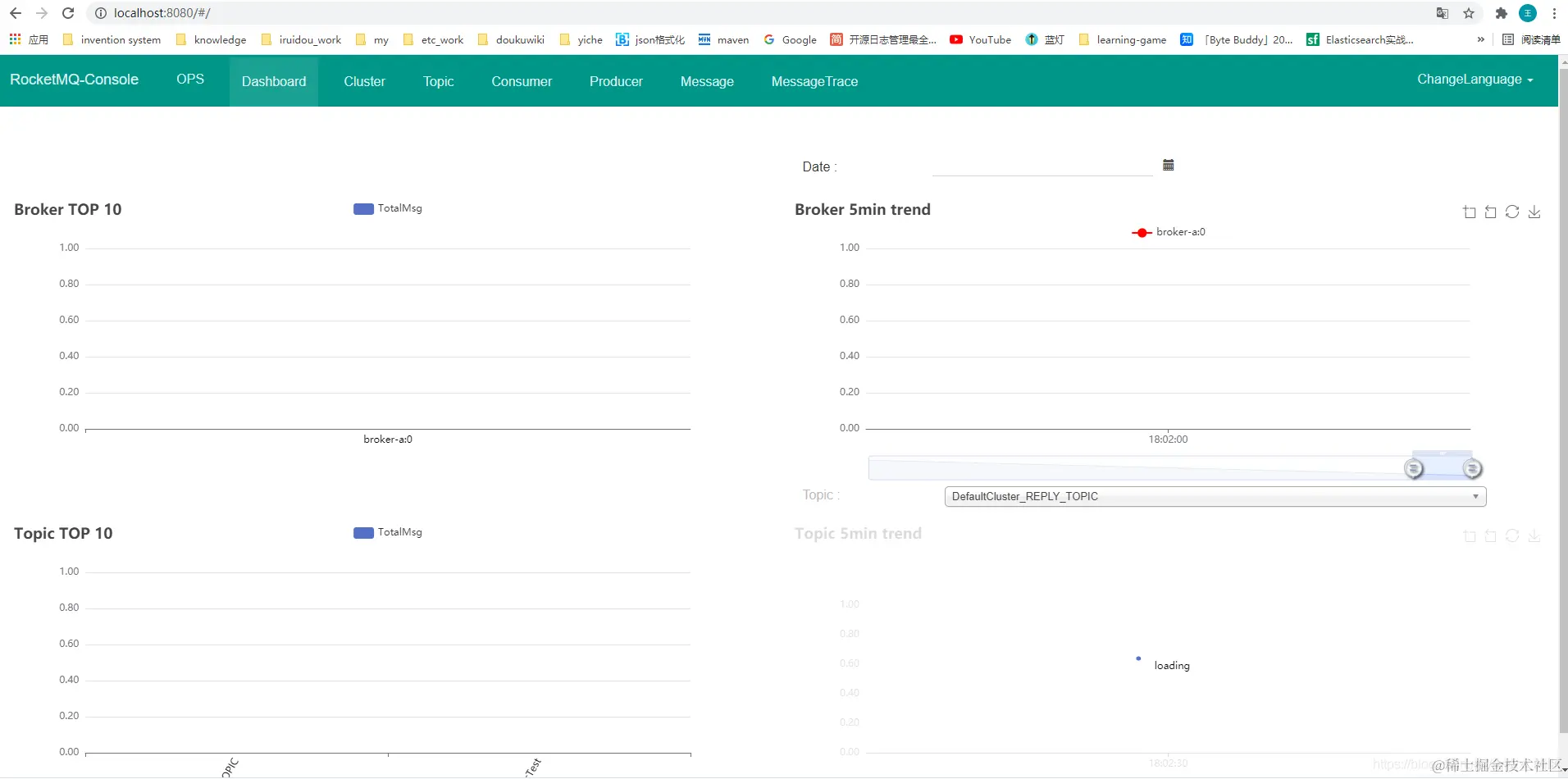Screen dimensions: 1568x779
Task: Open yiche bookmark folder
Action: coord(581,39)
